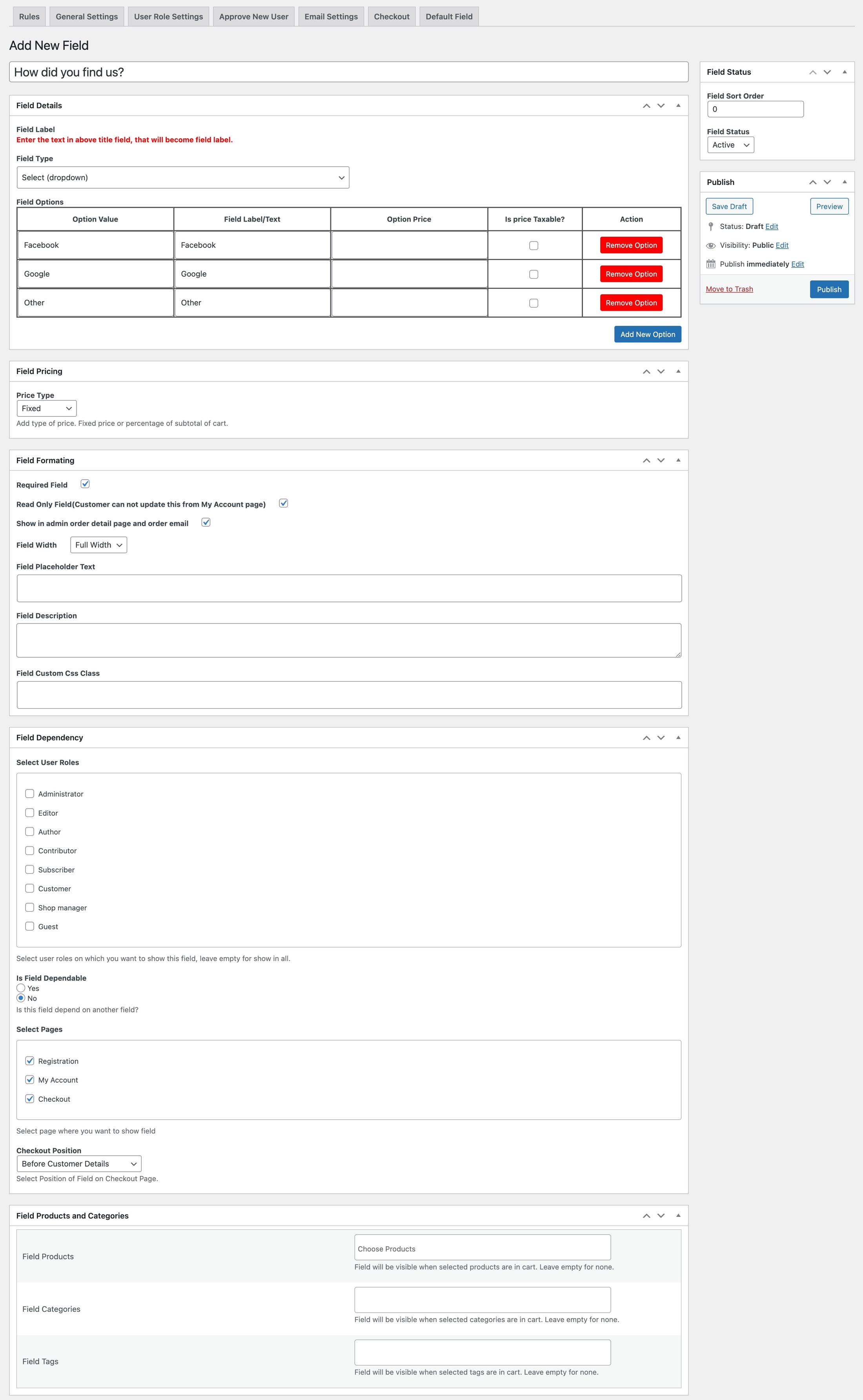The width and height of the screenshot is (863, 1400).
Task: Move the Field Formating panel down
Action: [661, 460]
